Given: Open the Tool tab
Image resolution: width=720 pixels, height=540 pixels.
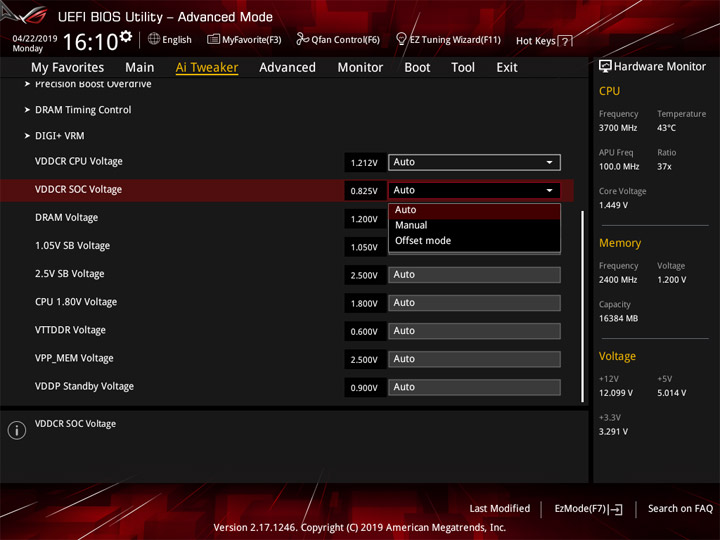Looking at the screenshot, I should (463, 68).
